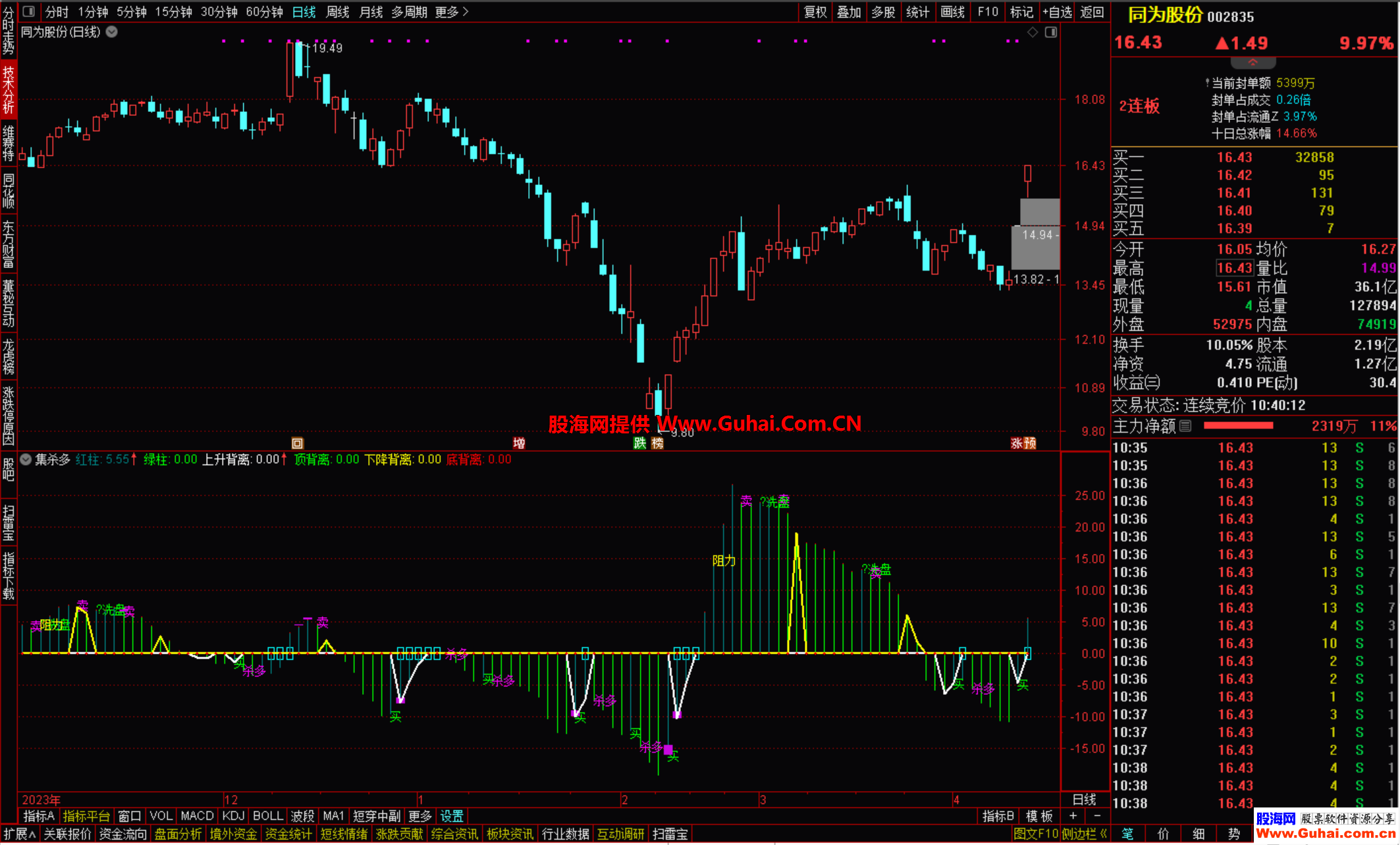The image size is (1400, 845).
Task: Open 指标B selector
Action: pos(998,816)
